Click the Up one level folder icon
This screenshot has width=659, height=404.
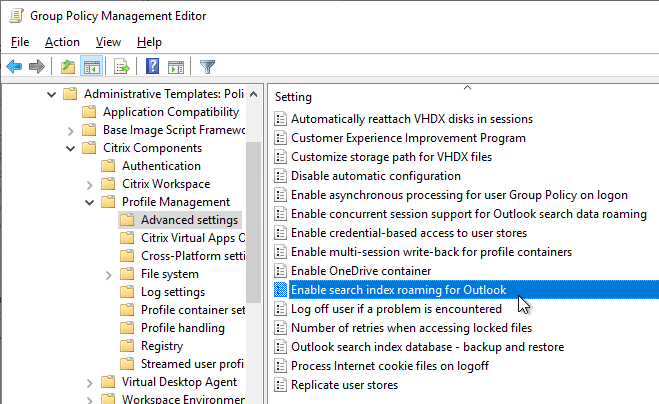(x=68, y=66)
